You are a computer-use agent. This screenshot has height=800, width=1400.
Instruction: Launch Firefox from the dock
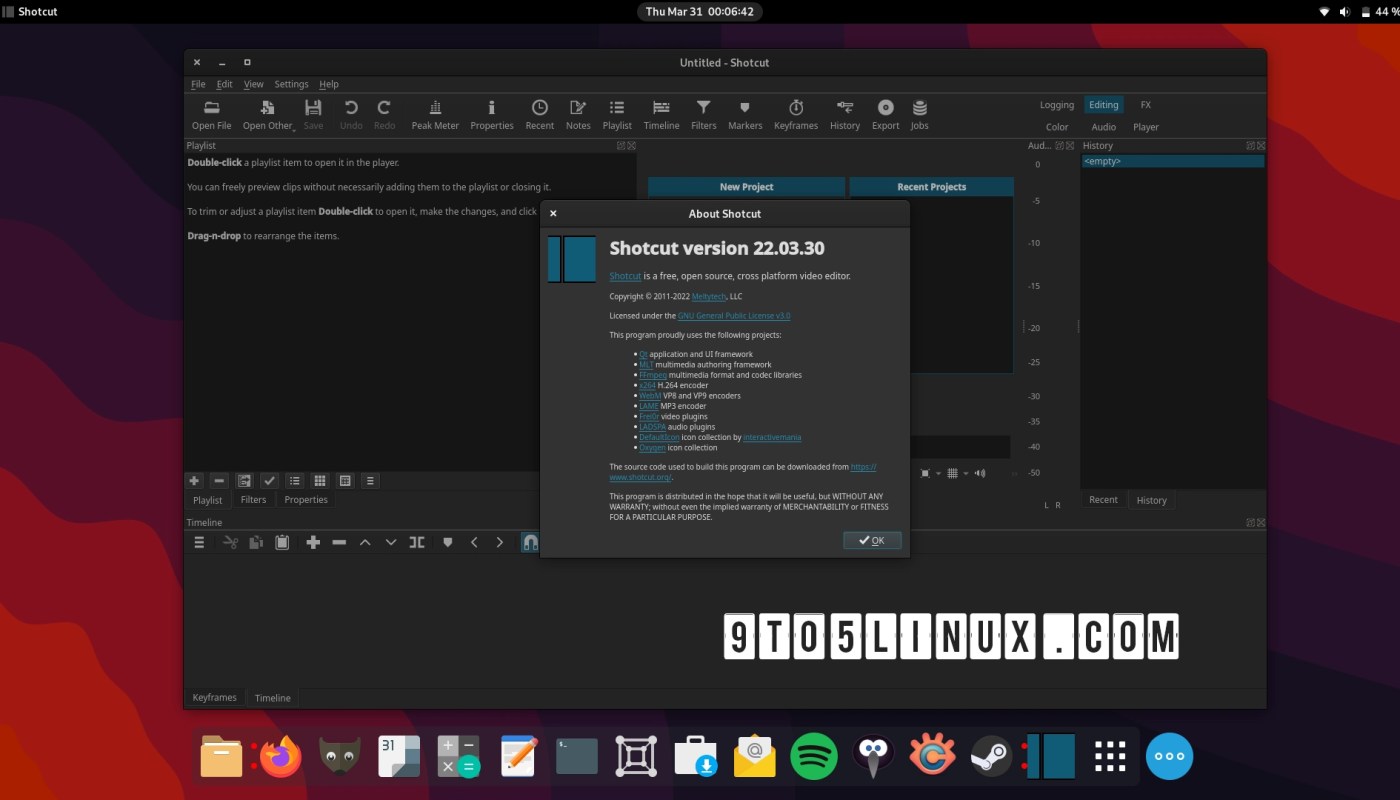[280, 756]
